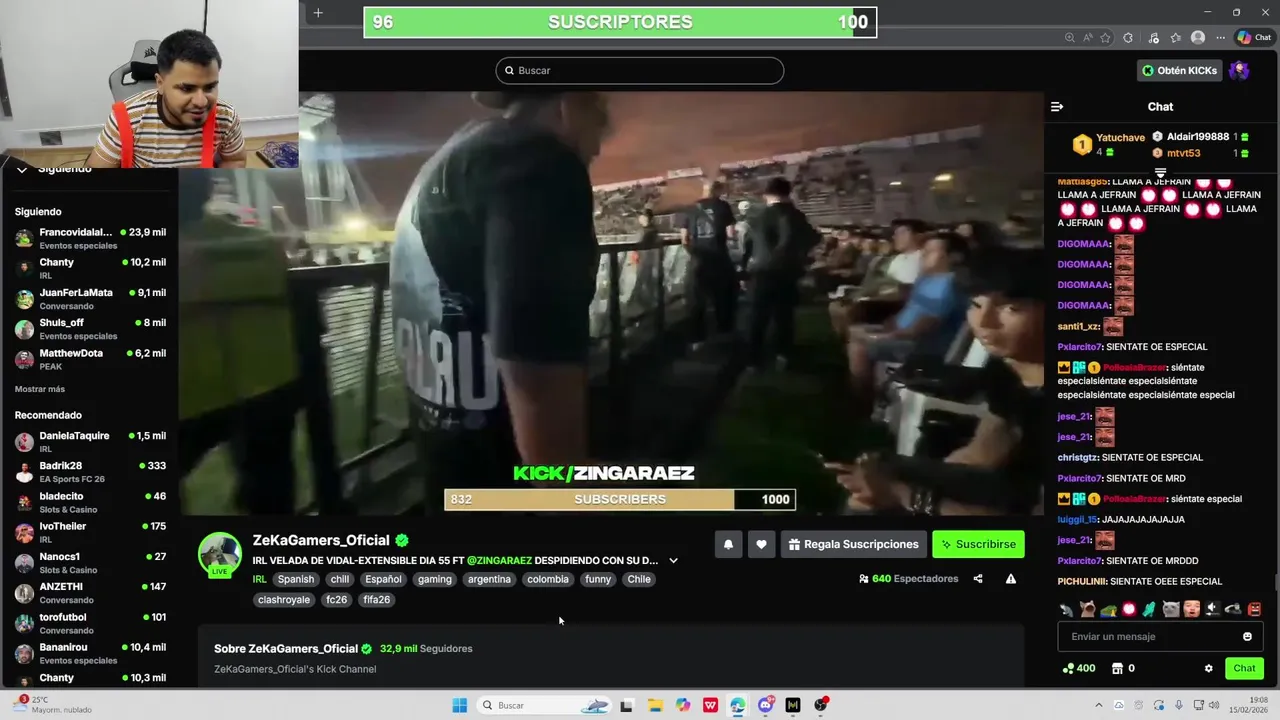
Task: Click the share icon beside Espectadores
Action: [978, 579]
